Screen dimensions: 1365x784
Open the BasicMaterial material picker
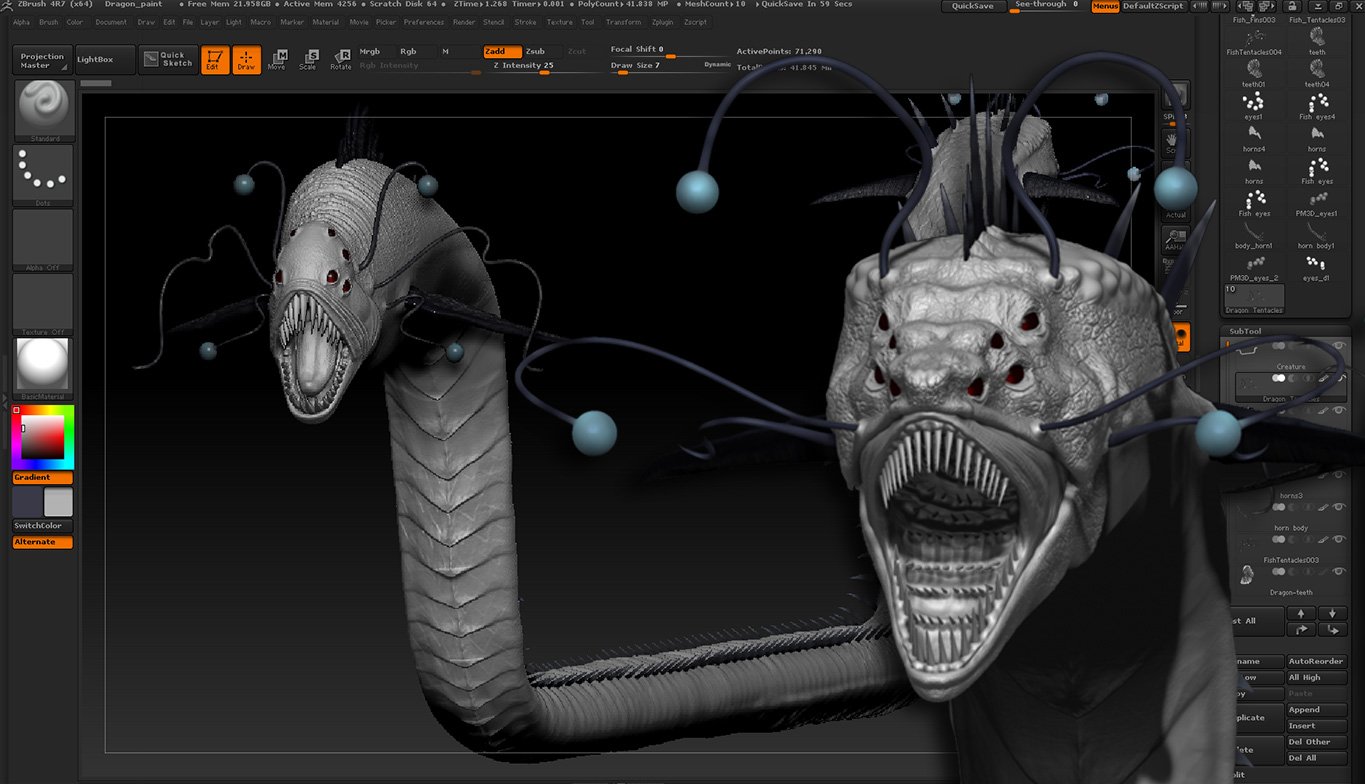click(43, 368)
